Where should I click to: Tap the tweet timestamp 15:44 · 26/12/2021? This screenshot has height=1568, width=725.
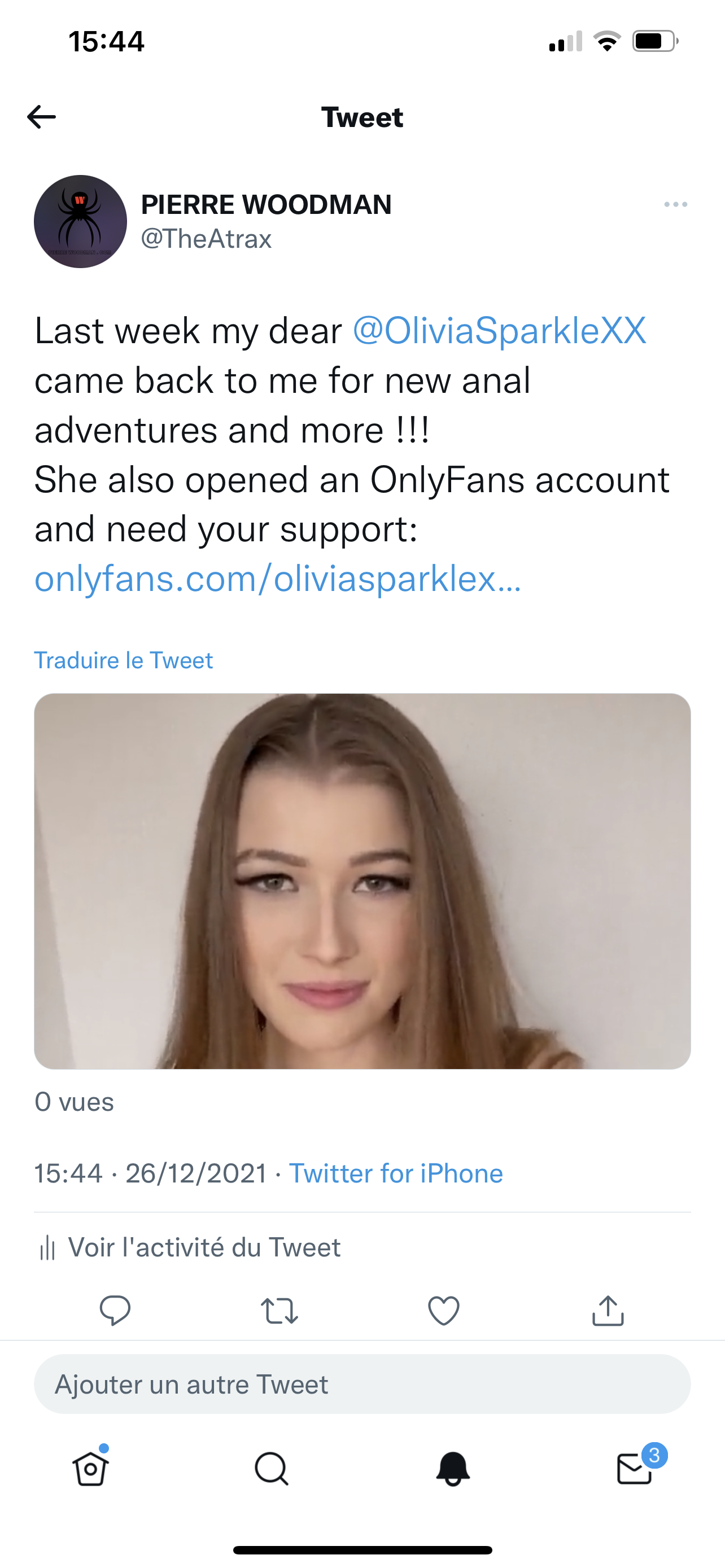[150, 1173]
